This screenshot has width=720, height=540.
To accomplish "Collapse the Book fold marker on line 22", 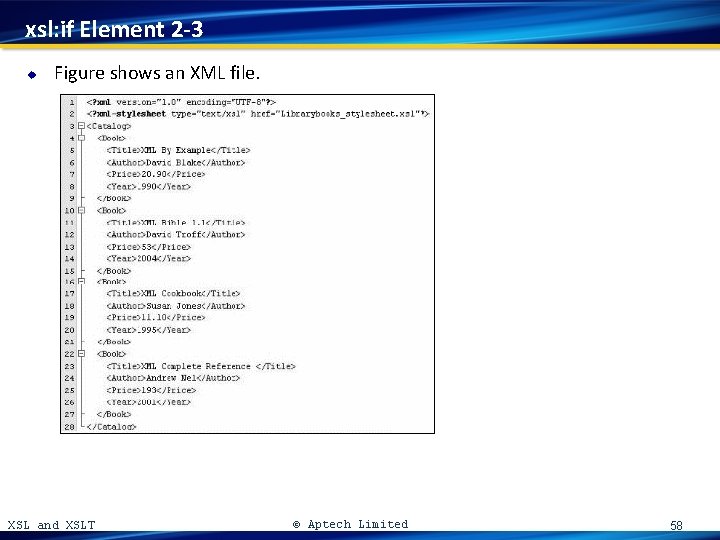I will [x=81, y=354].
